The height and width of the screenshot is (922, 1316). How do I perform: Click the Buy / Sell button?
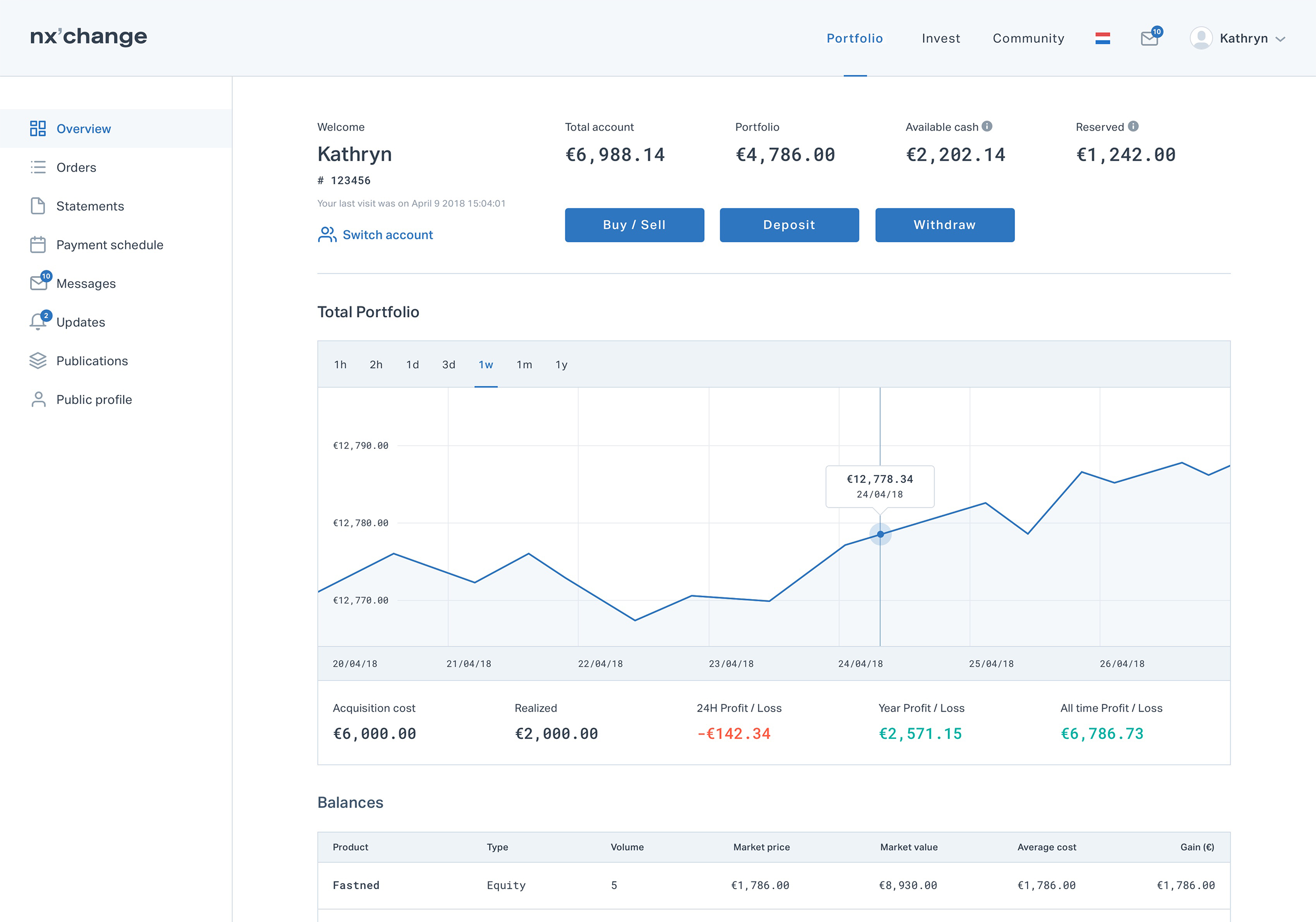pyautogui.click(x=634, y=225)
